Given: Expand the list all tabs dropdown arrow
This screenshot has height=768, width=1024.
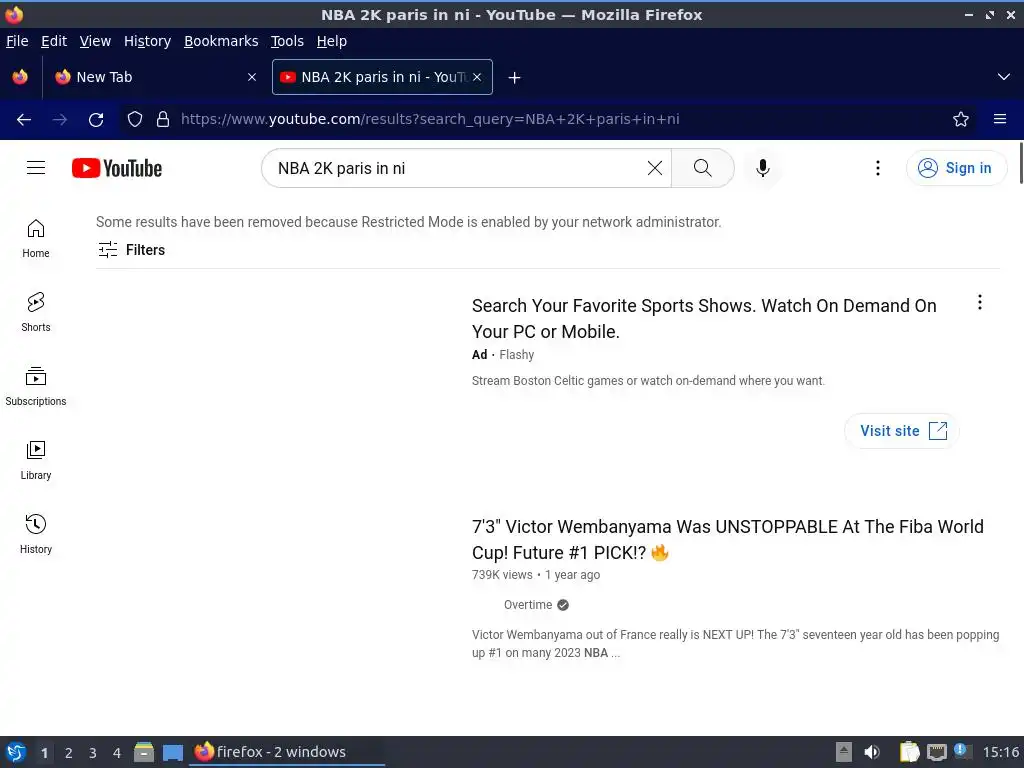Looking at the screenshot, I should [x=1004, y=77].
